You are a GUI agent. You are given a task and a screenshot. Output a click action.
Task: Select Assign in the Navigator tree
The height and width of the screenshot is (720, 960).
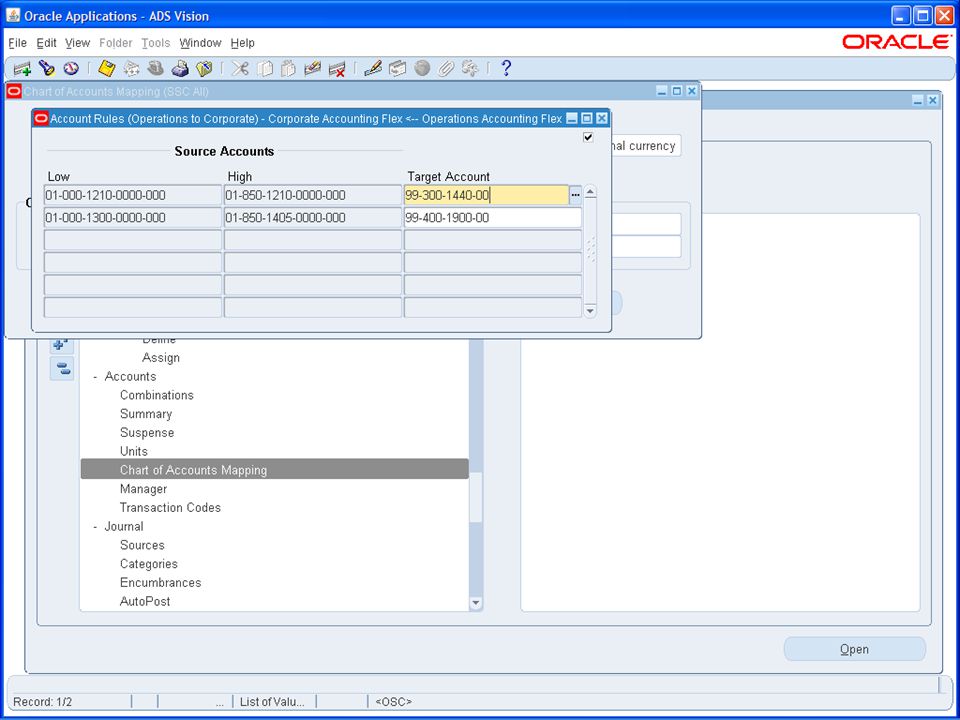(x=161, y=358)
